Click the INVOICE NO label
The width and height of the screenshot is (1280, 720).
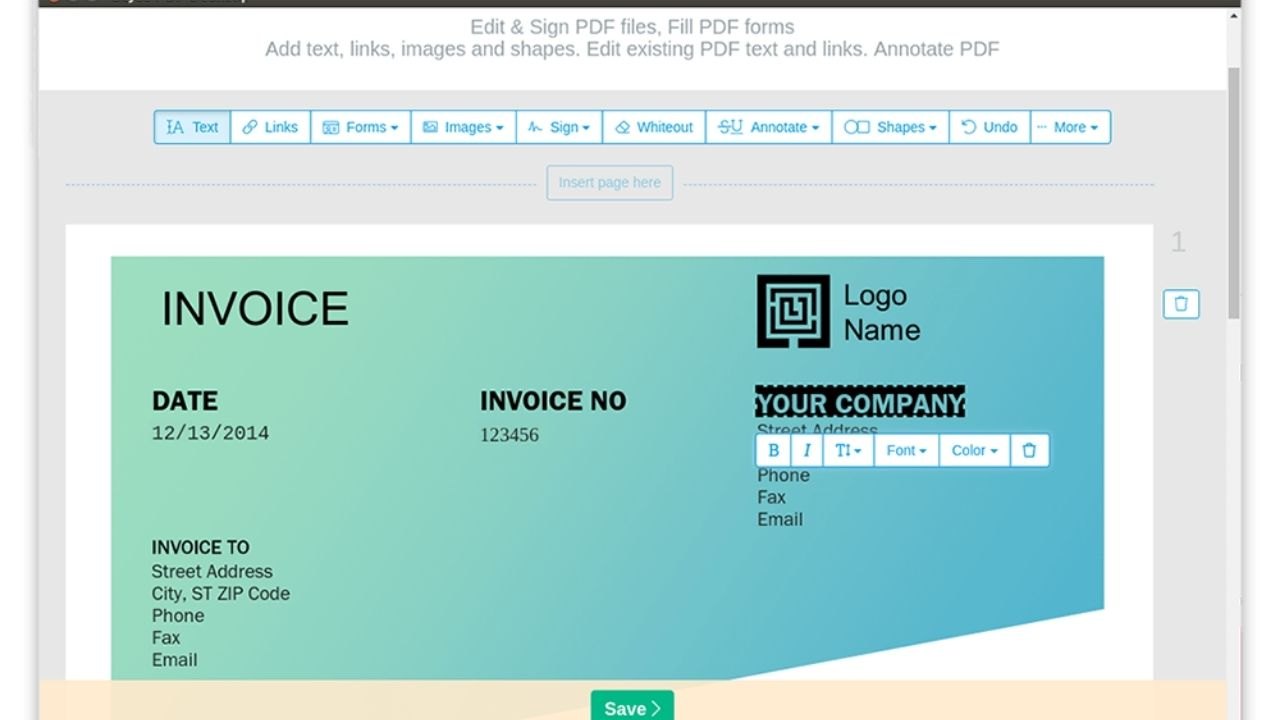click(553, 401)
